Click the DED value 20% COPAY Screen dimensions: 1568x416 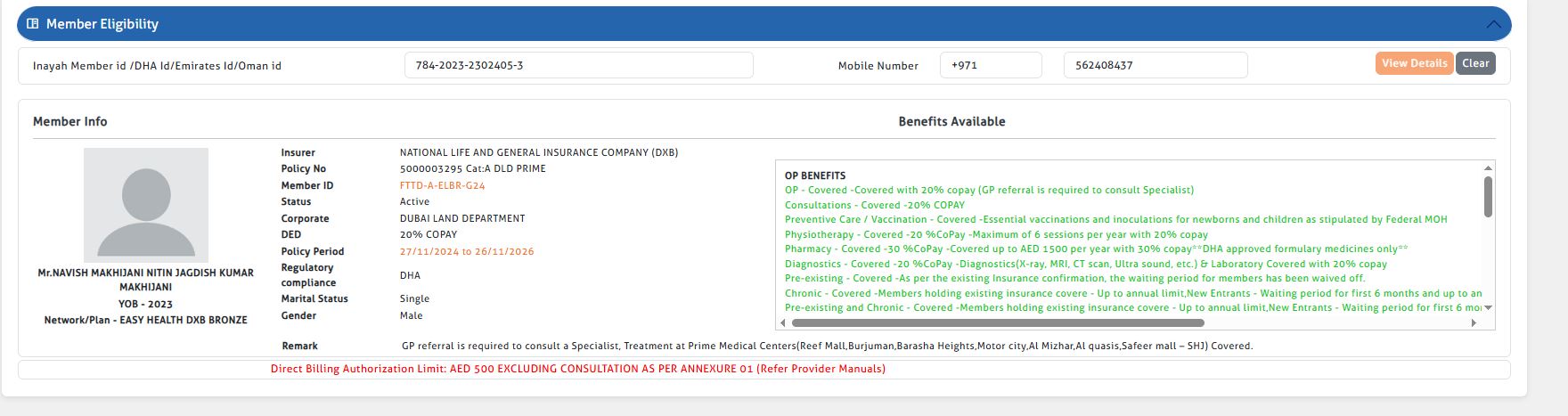[x=429, y=234]
